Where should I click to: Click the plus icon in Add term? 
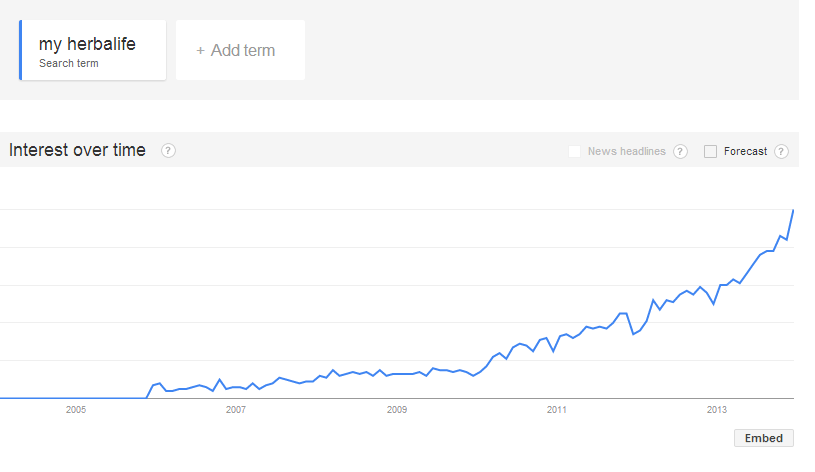(200, 51)
